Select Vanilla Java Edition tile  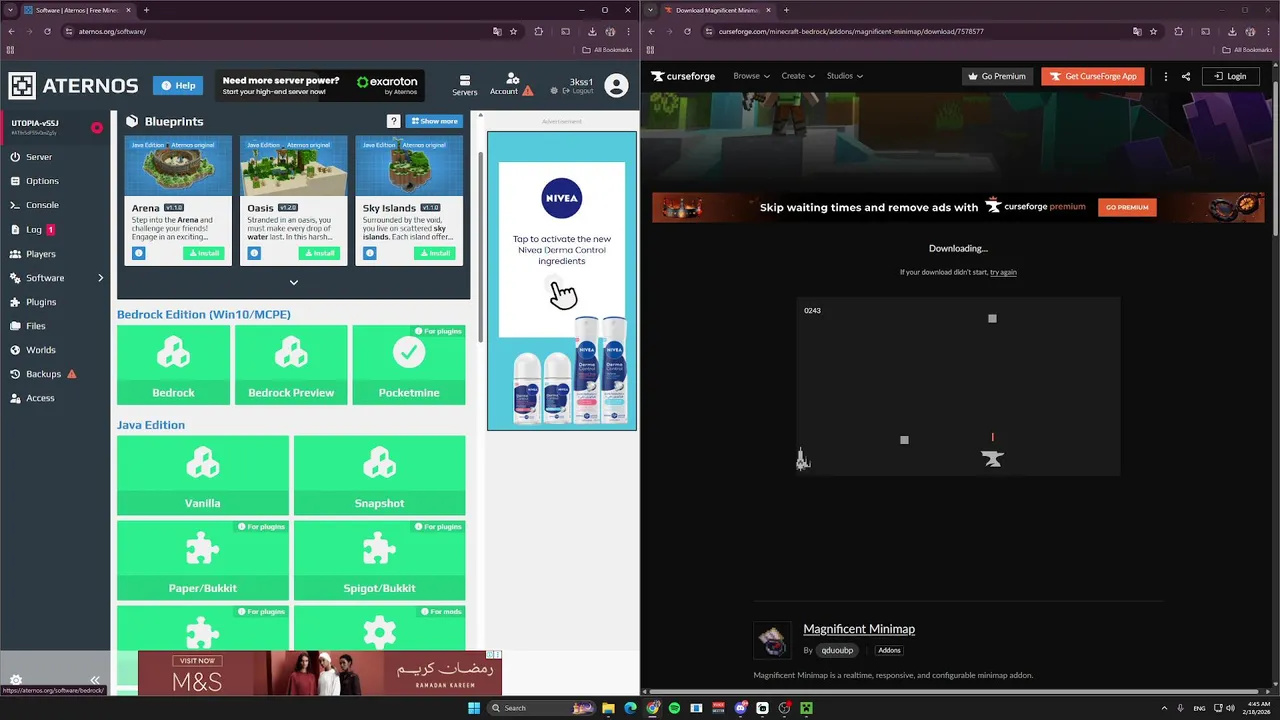(203, 475)
